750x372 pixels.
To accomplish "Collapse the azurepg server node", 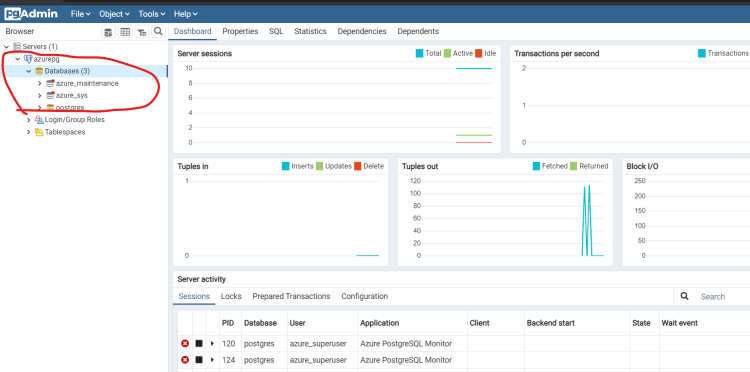I will coord(18,59).
